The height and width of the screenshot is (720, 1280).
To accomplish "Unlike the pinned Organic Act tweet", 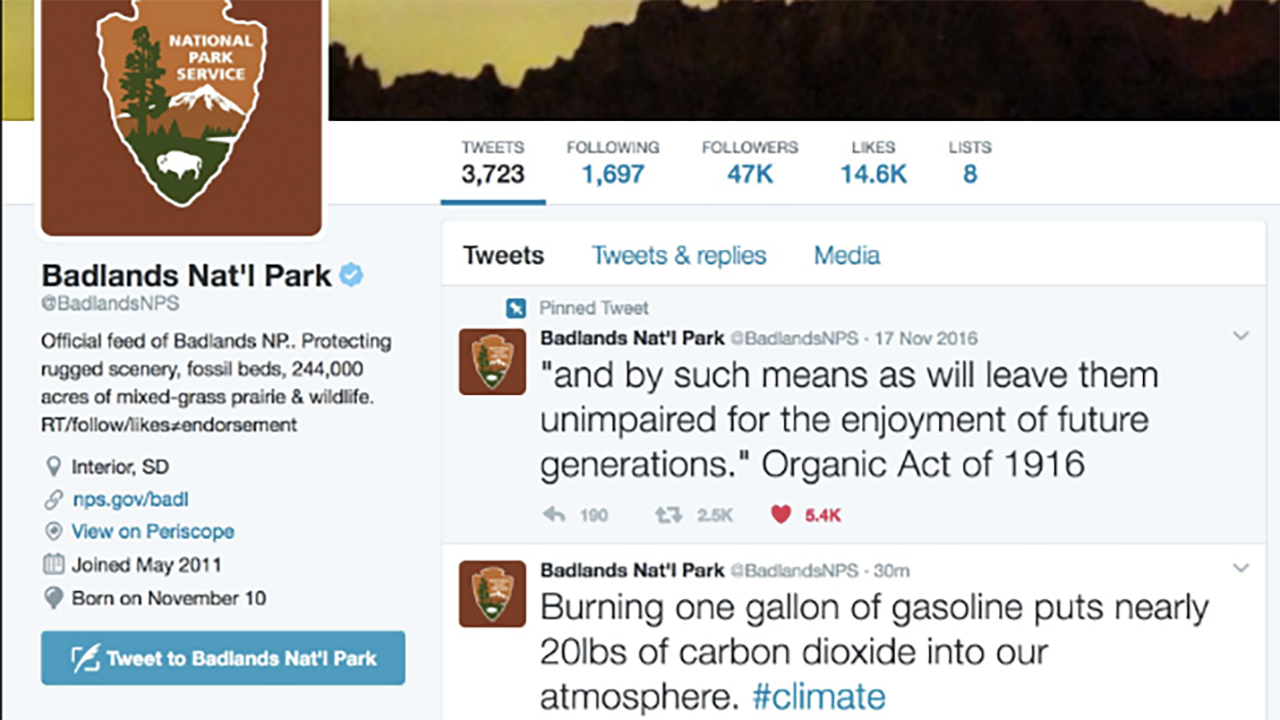I will click(x=783, y=514).
